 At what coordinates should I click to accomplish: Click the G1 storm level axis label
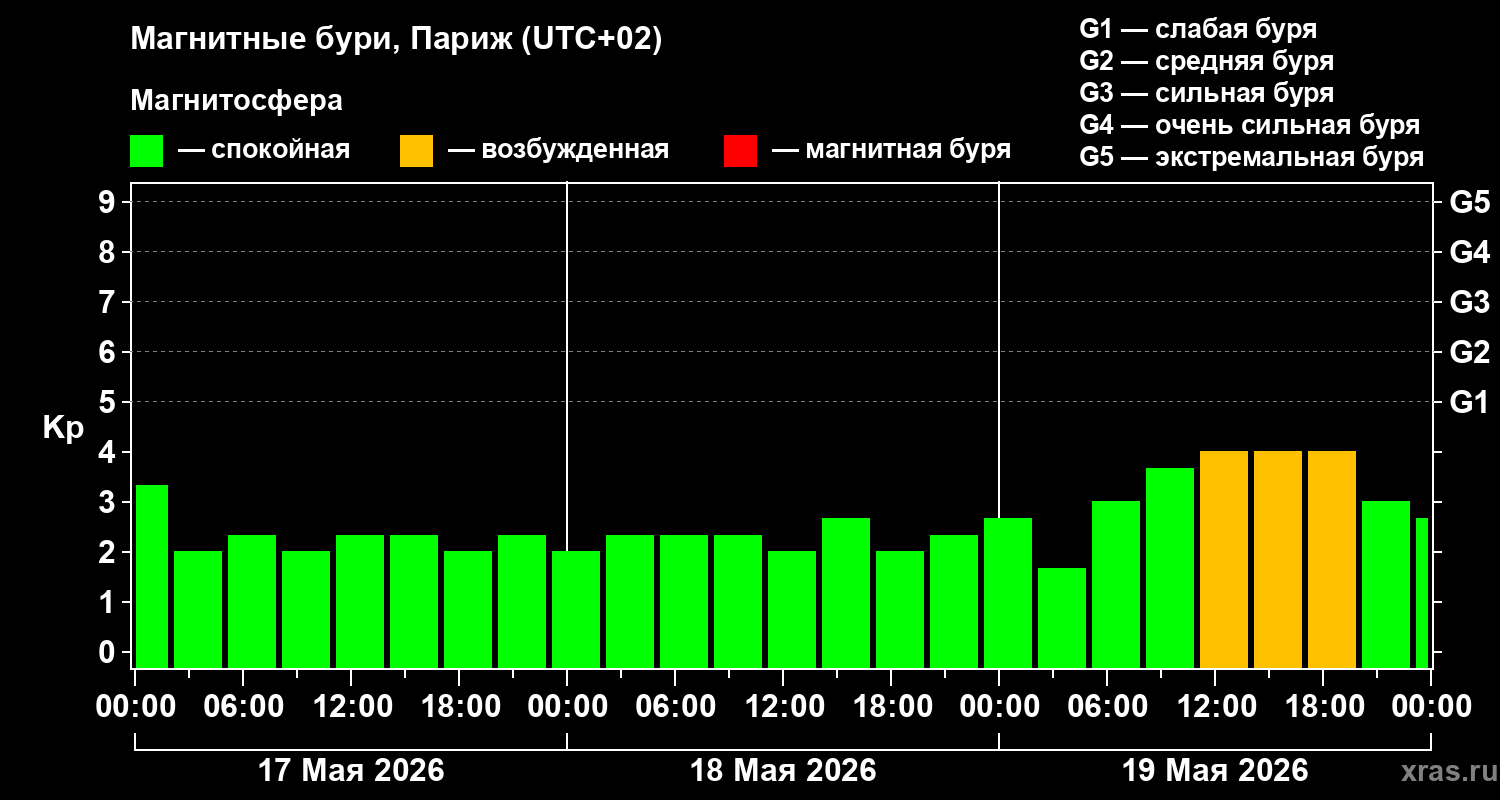(x=1469, y=402)
